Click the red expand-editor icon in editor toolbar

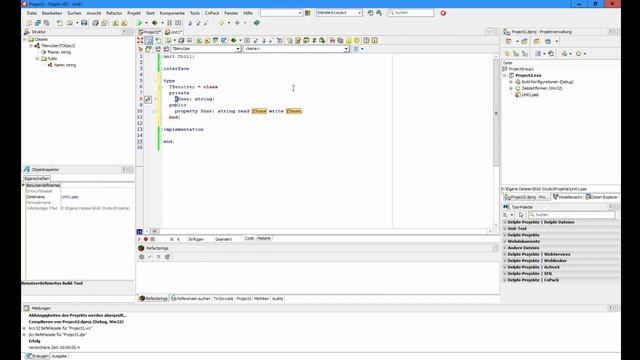[x=140, y=40]
